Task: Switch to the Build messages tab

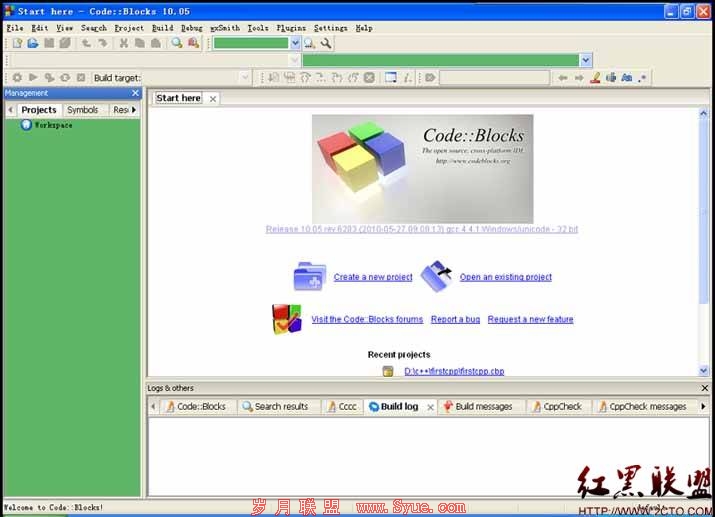Action: [478, 406]
